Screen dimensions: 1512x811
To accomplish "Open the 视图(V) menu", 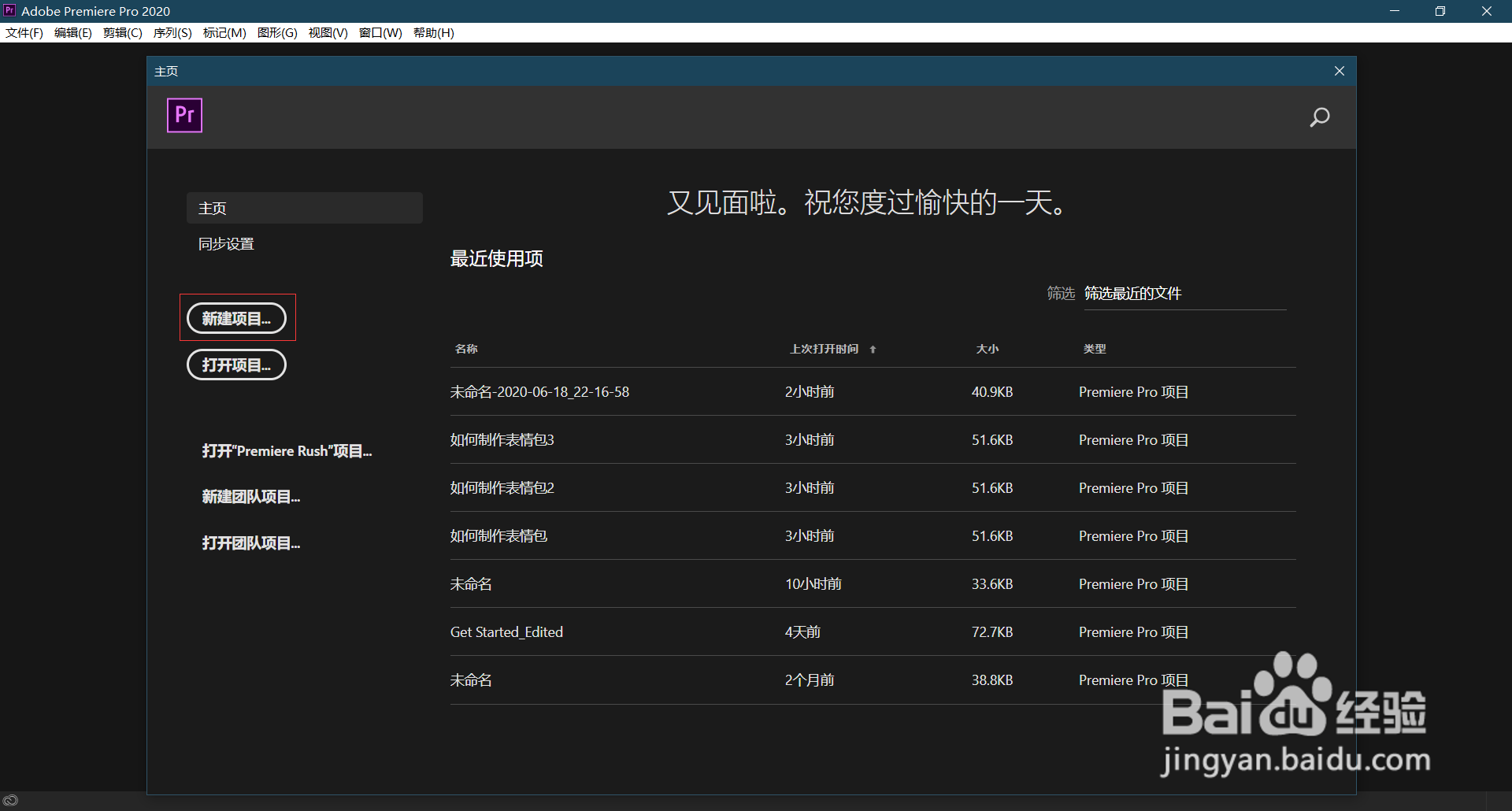I will pos(328,32).
